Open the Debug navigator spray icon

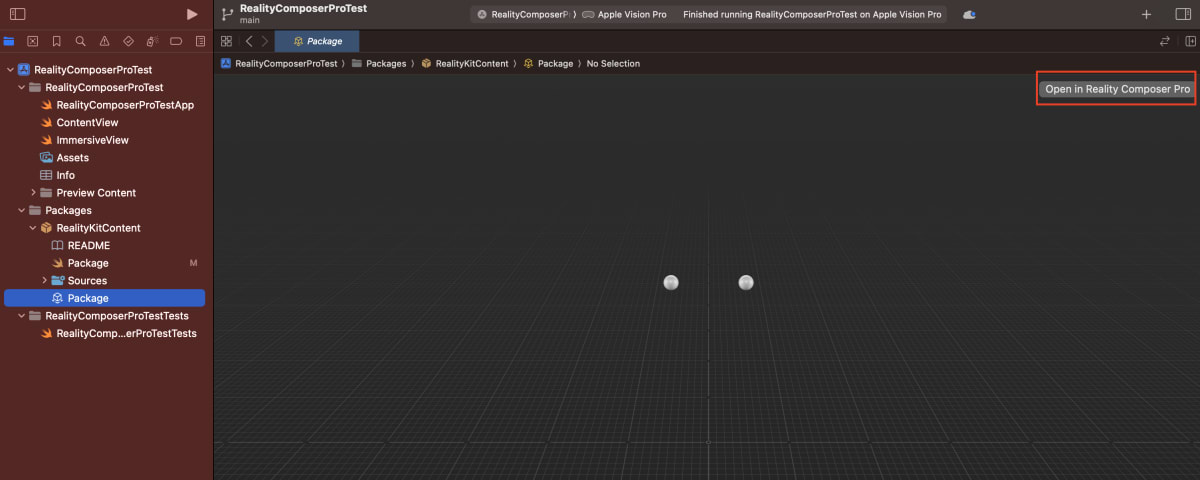click(152, 41)
